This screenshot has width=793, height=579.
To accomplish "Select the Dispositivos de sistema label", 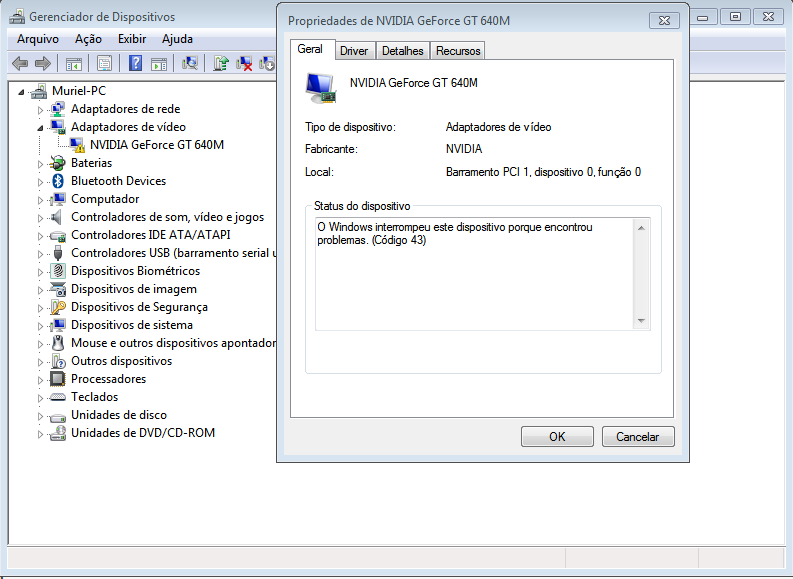I will click(132, 325).
